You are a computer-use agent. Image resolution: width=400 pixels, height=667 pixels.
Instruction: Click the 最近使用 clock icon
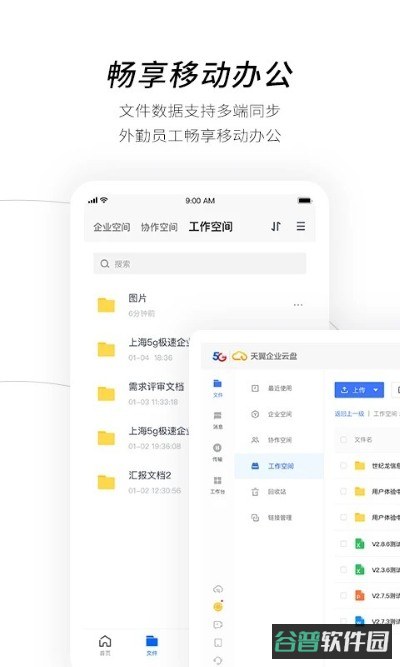pyautogui.click(x=255, y=388)
